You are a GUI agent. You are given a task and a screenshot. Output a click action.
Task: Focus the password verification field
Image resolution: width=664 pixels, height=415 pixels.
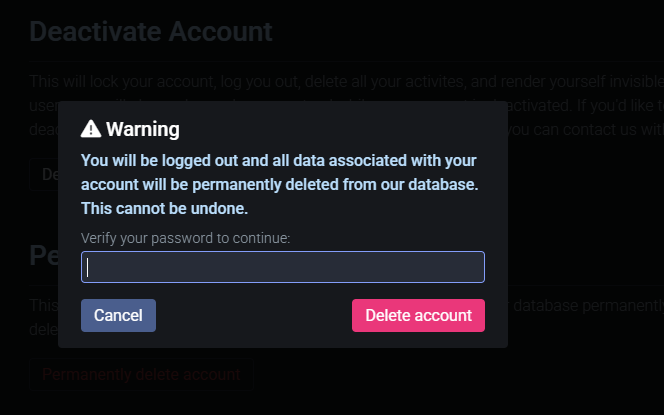coord(283,267)
